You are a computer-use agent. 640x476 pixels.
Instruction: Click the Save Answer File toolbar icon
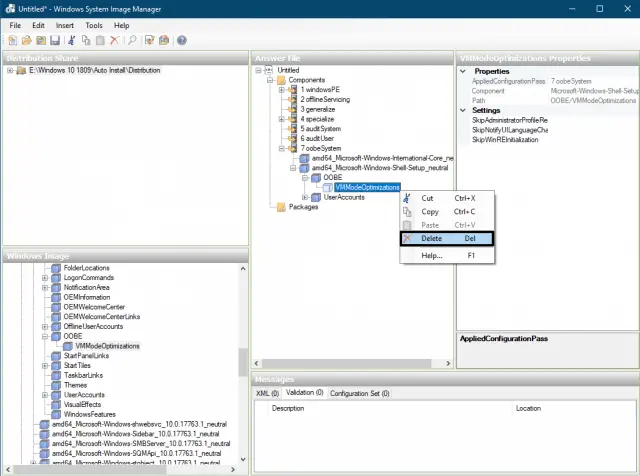tap(55, 41)
